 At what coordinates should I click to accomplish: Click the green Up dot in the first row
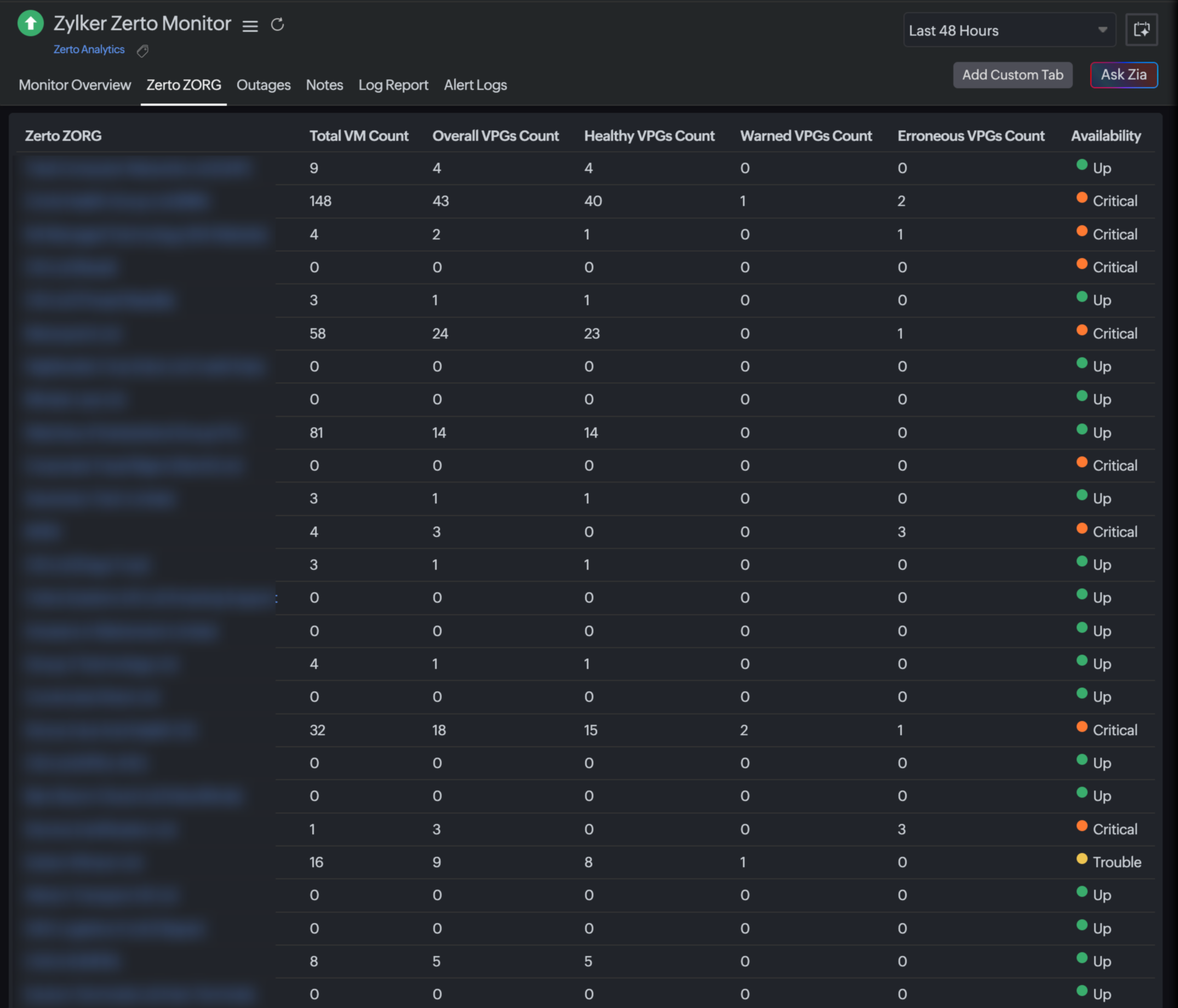pos(1082,165)
